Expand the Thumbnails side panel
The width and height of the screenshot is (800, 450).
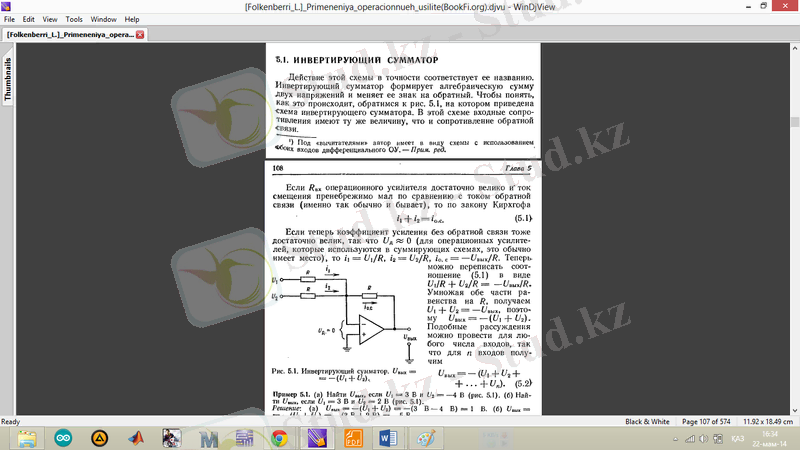8,80
